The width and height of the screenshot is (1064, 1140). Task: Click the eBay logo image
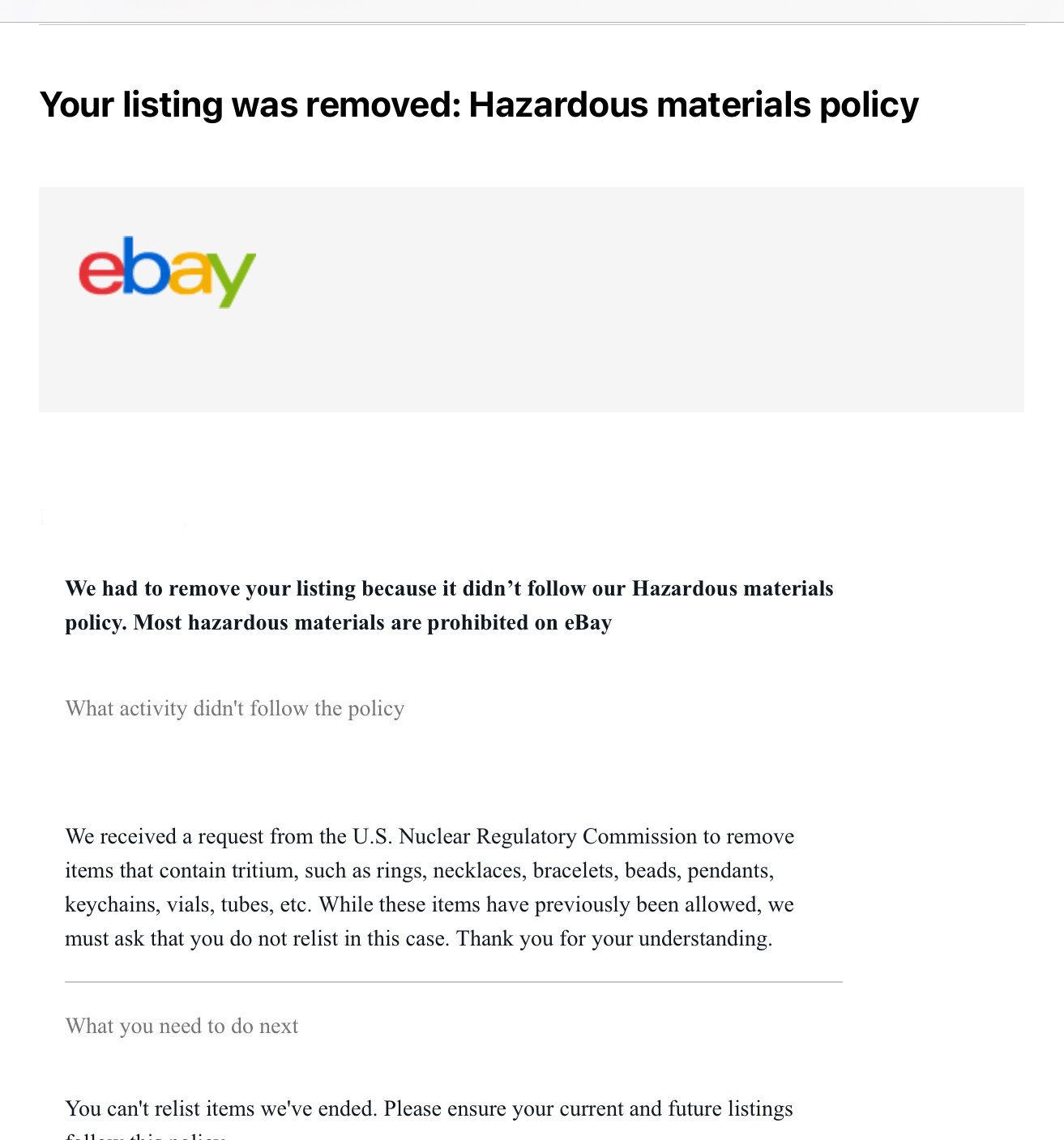pos(167,271)
